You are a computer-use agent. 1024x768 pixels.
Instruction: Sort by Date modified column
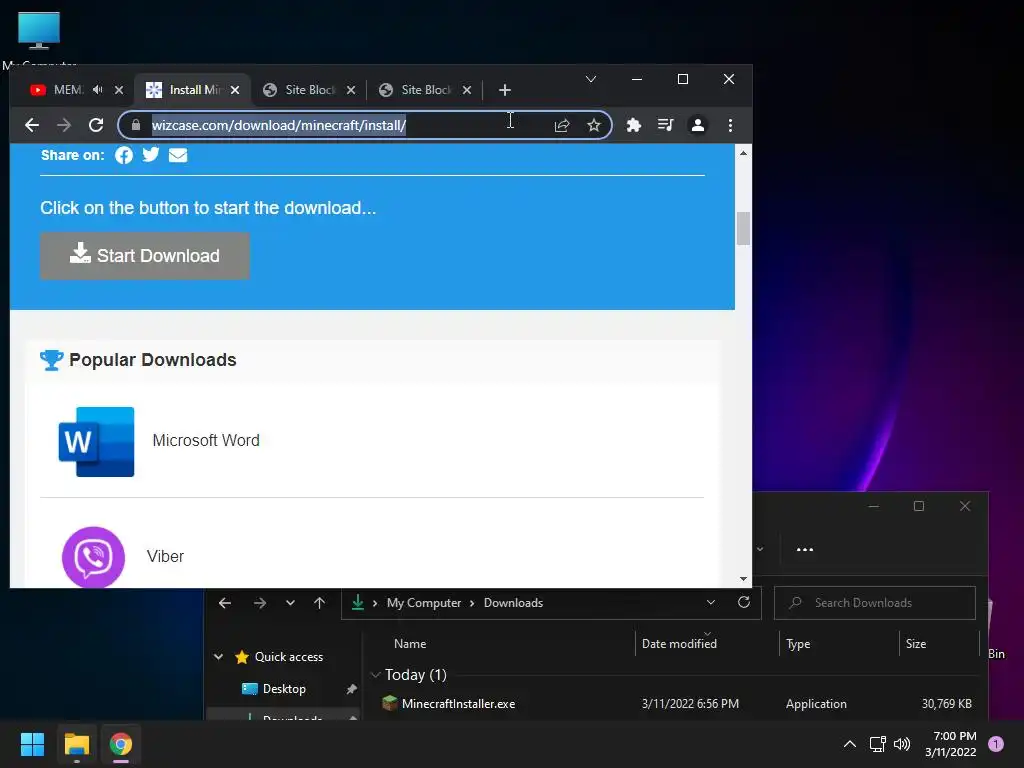[679, 644]
